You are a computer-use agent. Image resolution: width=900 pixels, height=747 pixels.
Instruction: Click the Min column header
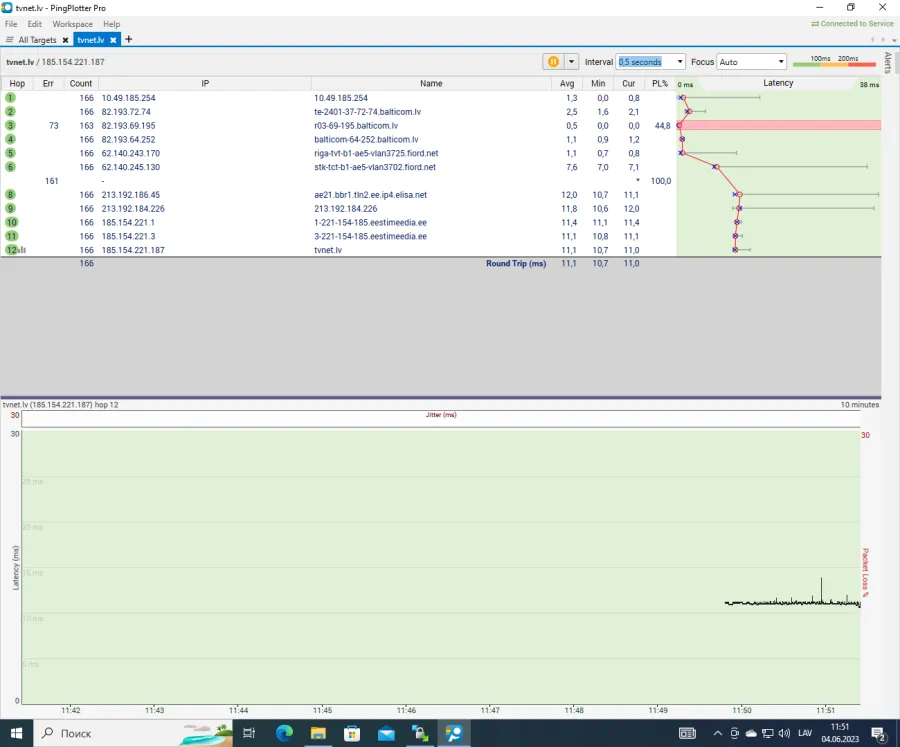[x=598, y=83]
